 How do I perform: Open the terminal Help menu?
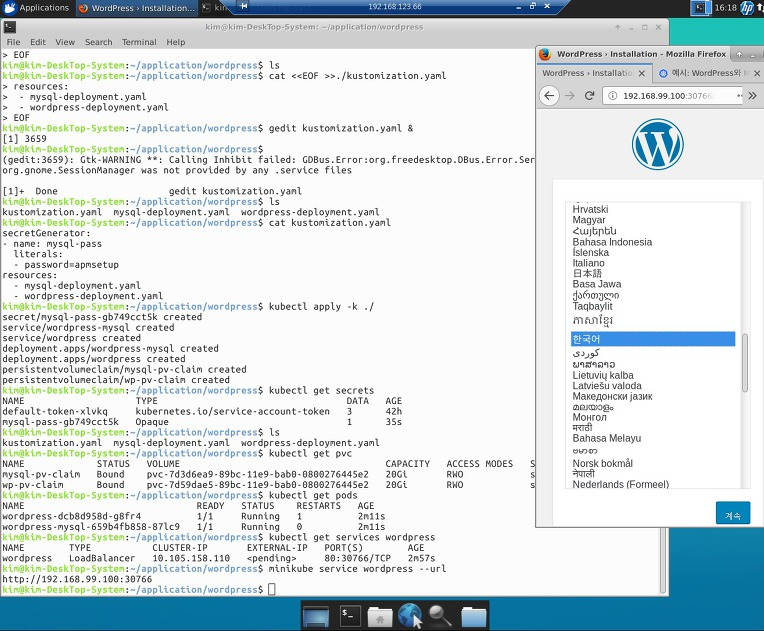pos(175,42)
